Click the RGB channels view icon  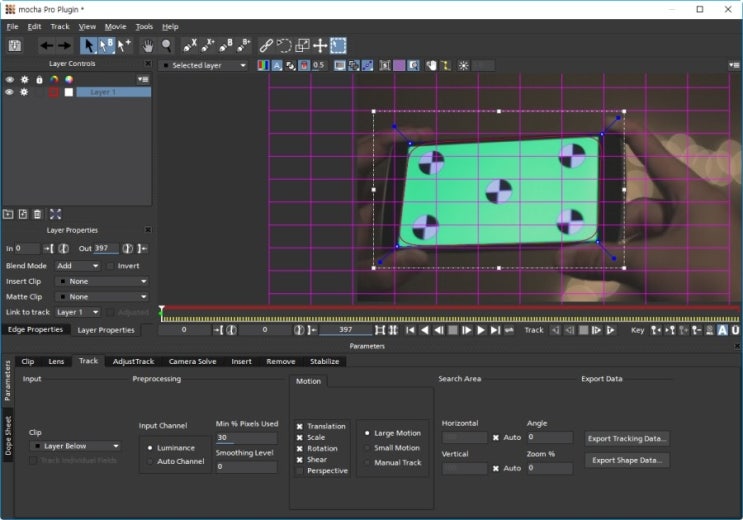click(263, 65)
